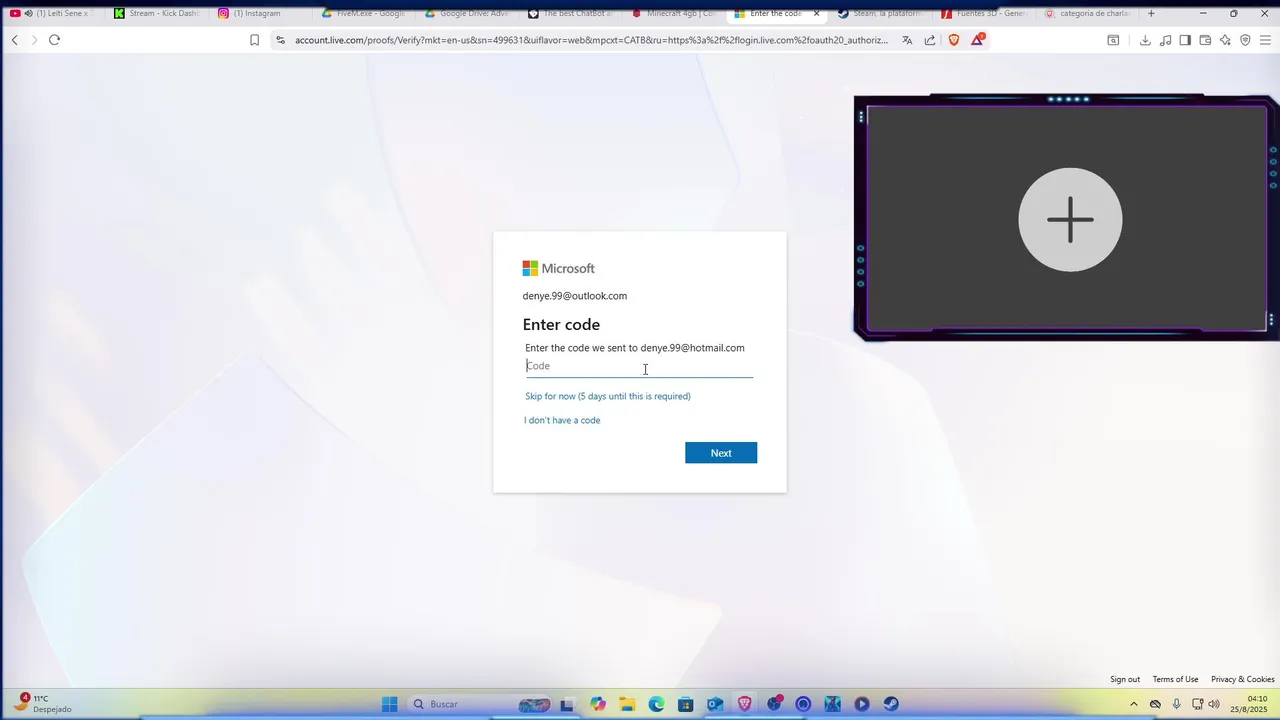
Task: Switch to the Google Drive tab
Action: (468, 13)
